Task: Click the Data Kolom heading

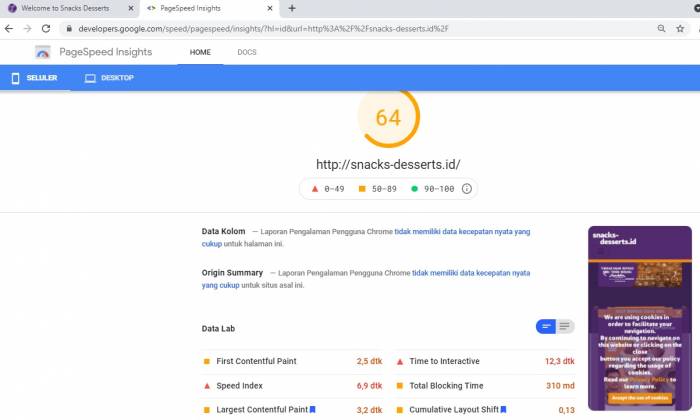Action: [223, 231]
